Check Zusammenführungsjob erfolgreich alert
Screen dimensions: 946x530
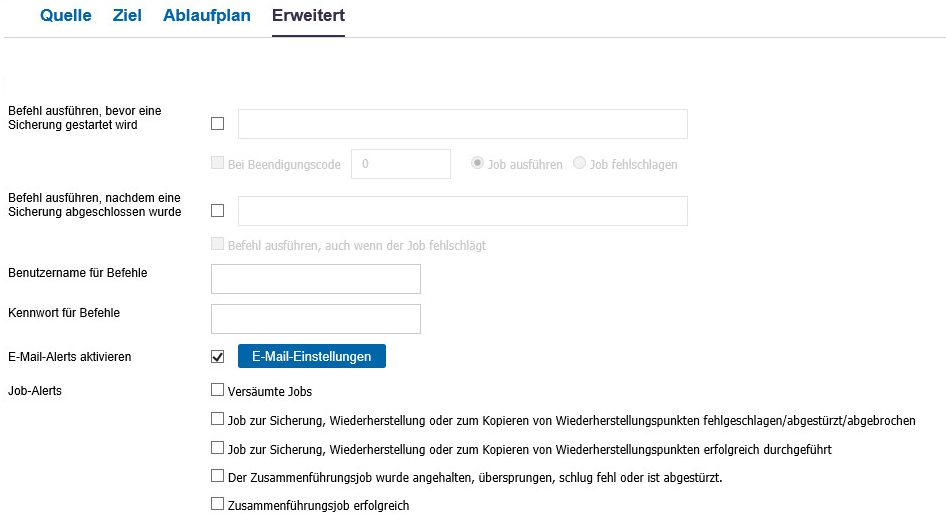pyautogui.click(x=217, y=504)
